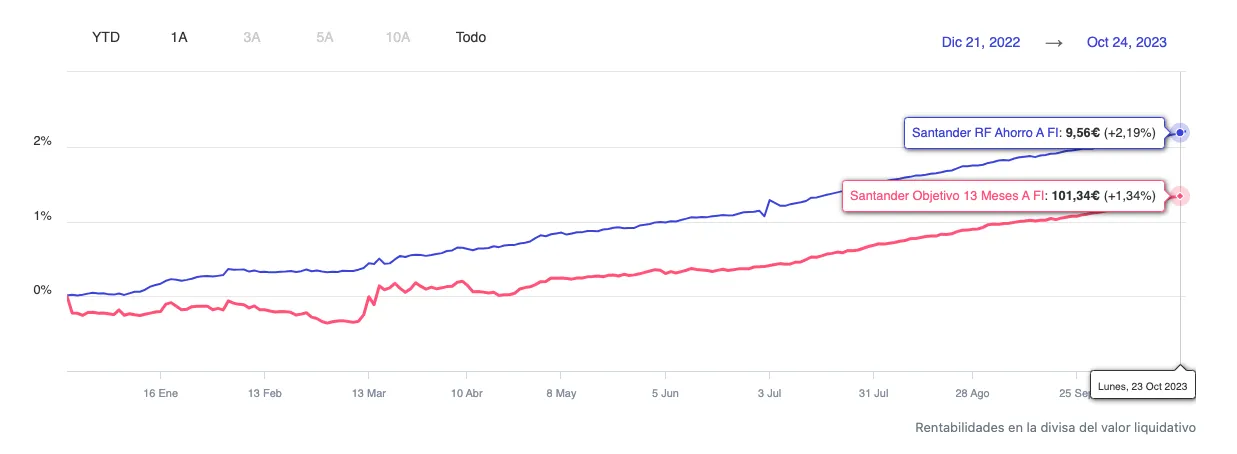
Task: Show the full Todo range
Action: coord(470,37)
